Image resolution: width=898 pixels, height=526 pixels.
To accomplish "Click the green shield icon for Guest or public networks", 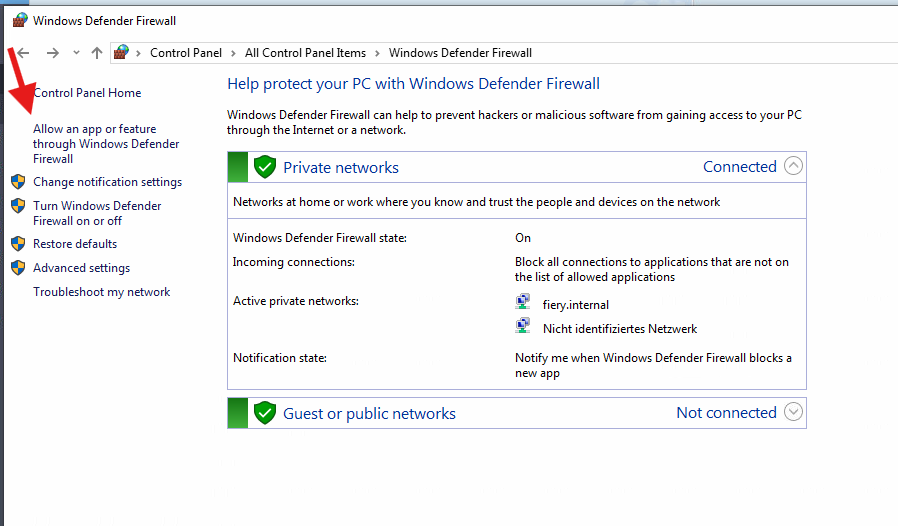I will (x=265, y=413).
